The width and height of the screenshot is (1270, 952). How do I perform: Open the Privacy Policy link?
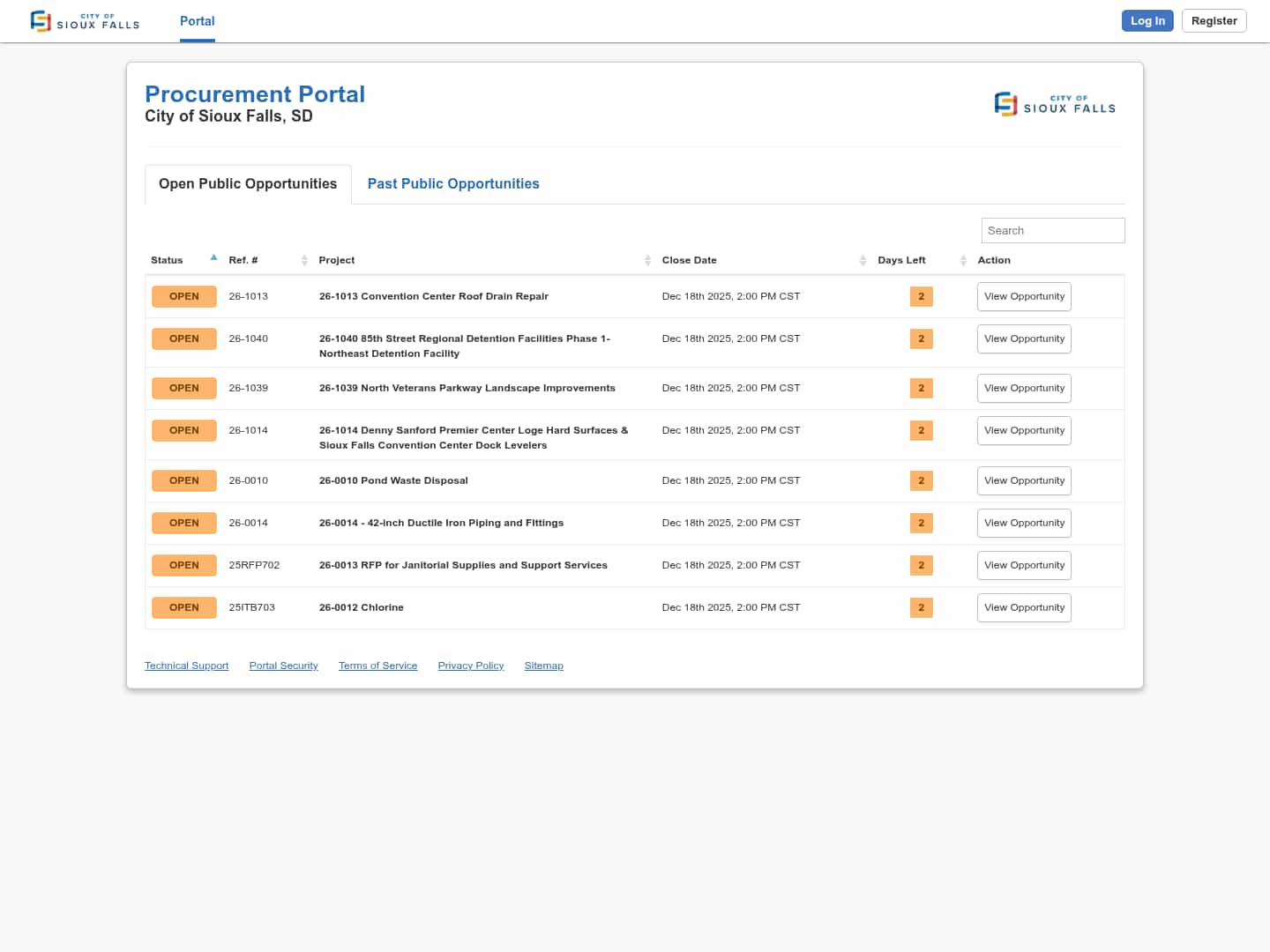(470, 666)
